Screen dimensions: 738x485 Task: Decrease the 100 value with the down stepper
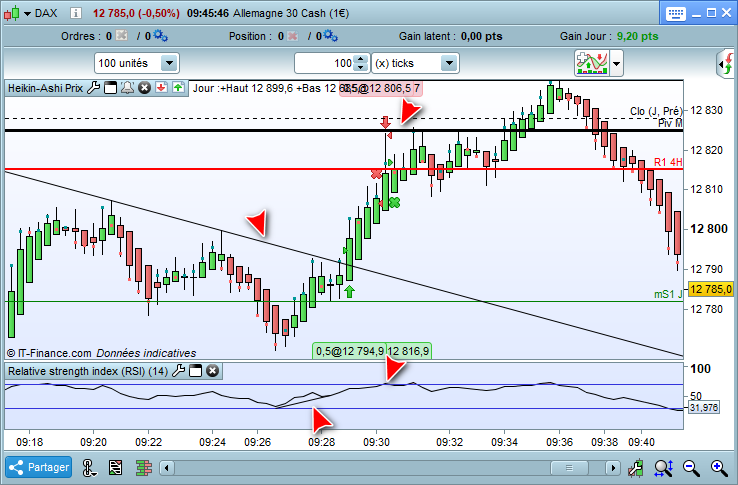(361, 67)
